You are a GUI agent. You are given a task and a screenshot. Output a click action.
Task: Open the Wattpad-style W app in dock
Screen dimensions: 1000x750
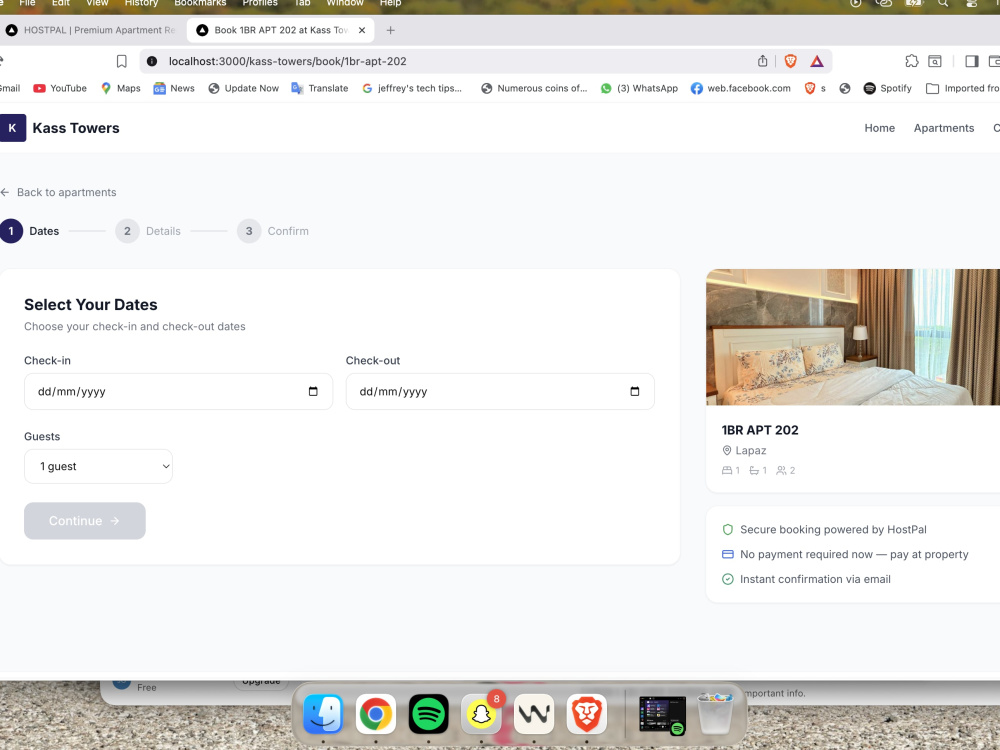pos(534,714)
